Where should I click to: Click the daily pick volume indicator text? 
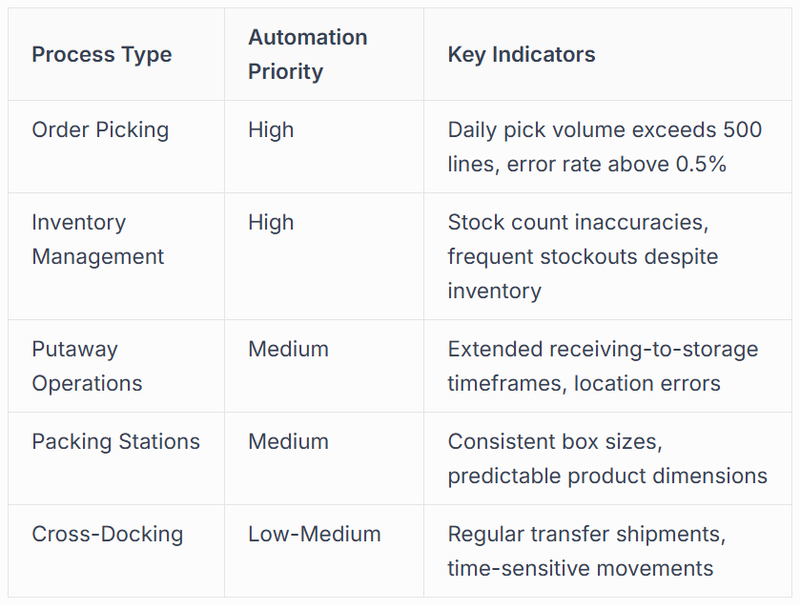pyautogui.click(x=604, y=130)
